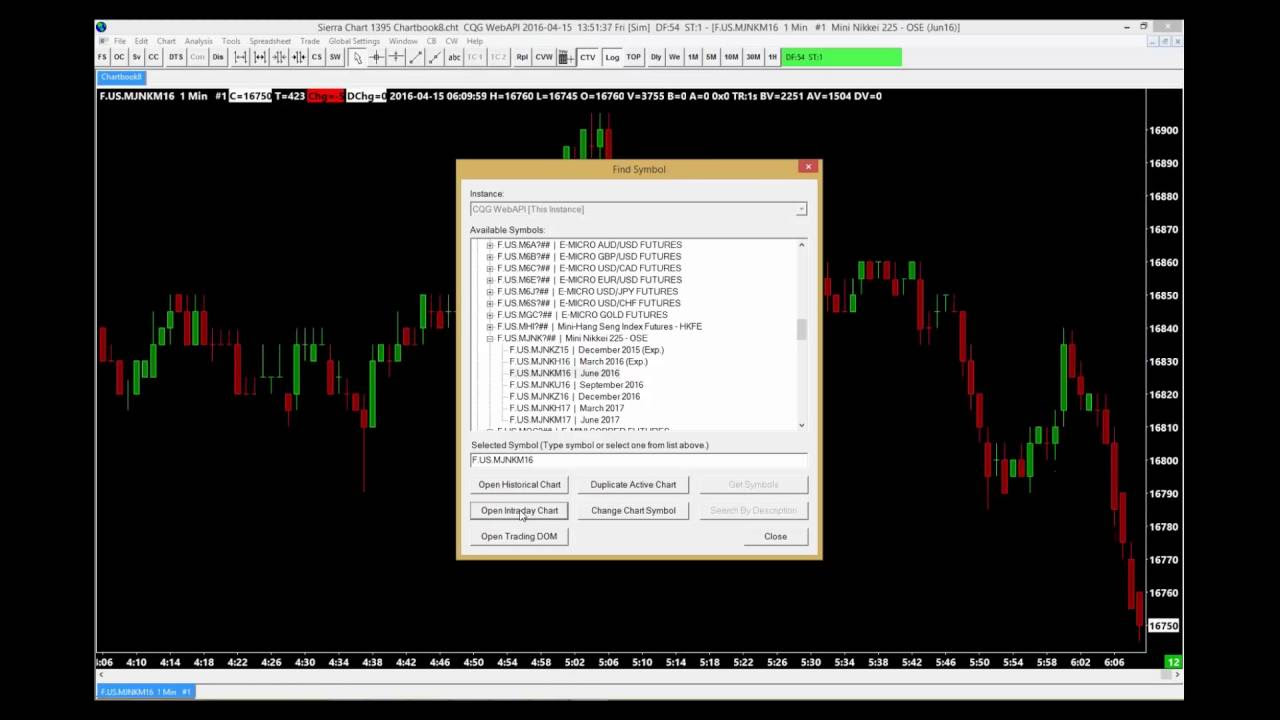Screen dimensions: 1280x720
Task: Switch chart to 1M timeframe
Action: 693,57
